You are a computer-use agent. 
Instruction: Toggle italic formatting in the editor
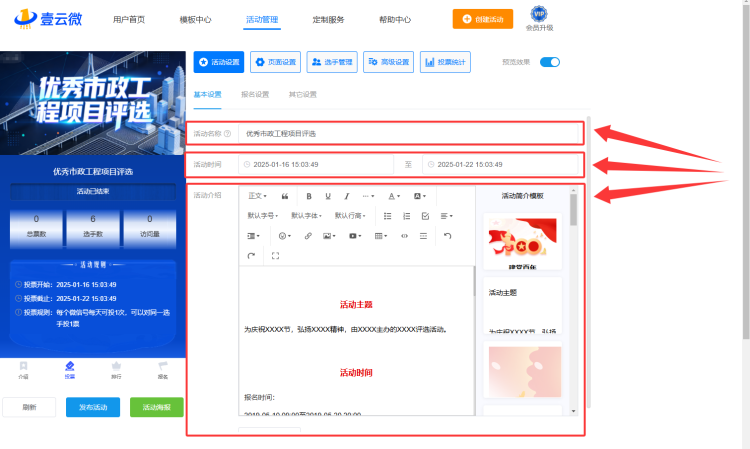pos(347,196)
